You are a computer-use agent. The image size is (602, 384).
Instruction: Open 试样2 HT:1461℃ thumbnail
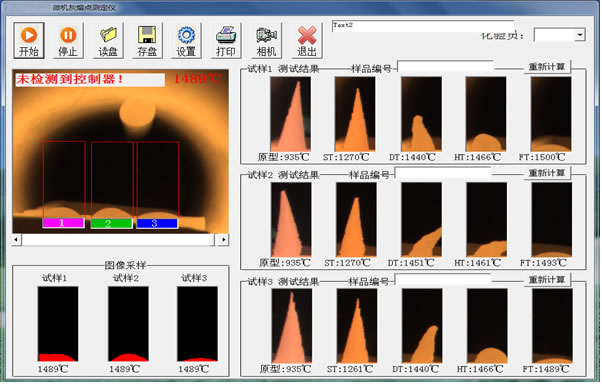(x=486, y=220)
